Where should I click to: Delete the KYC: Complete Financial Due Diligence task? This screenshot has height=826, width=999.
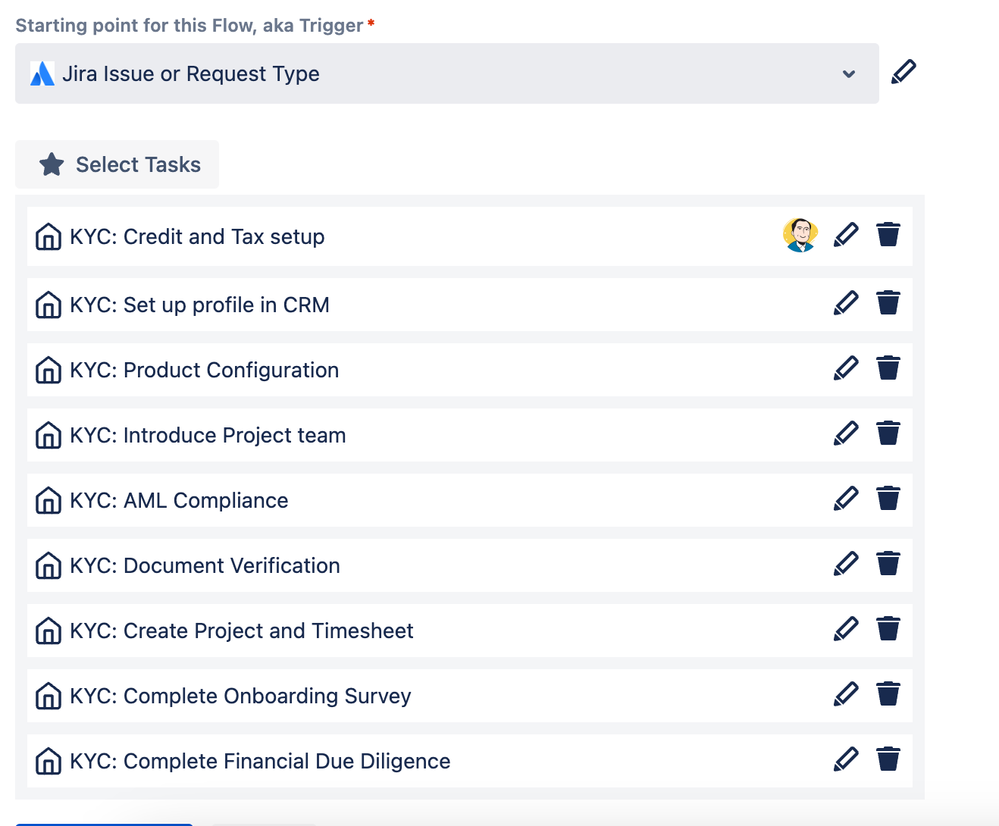tap(888, 759)
